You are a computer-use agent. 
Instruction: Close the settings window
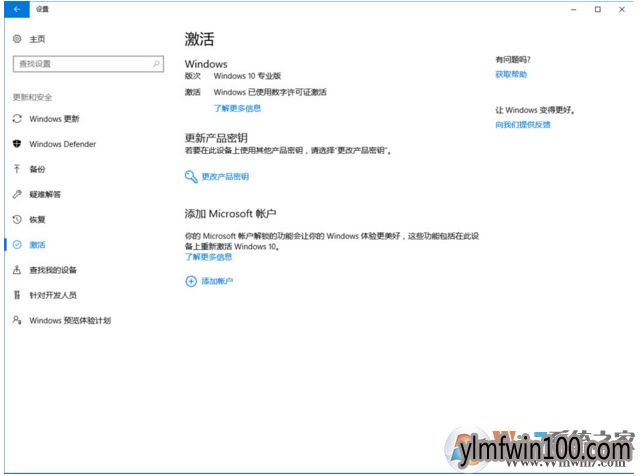coord(622,9)
